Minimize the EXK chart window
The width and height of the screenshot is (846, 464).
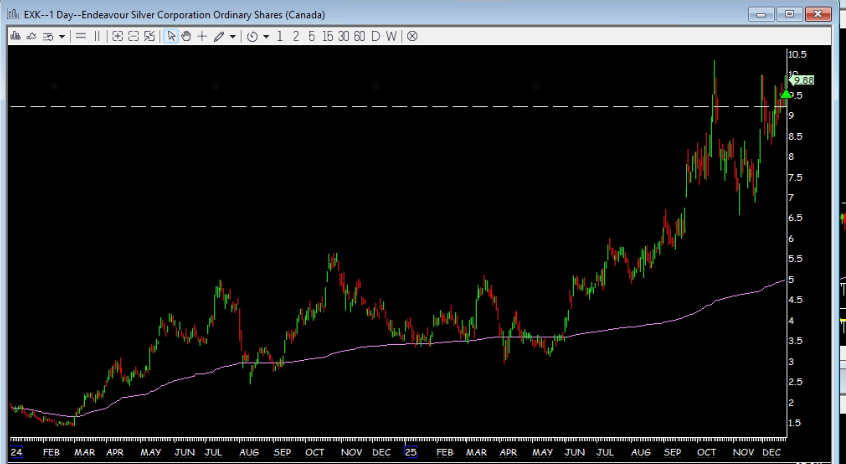click(761, 14)
